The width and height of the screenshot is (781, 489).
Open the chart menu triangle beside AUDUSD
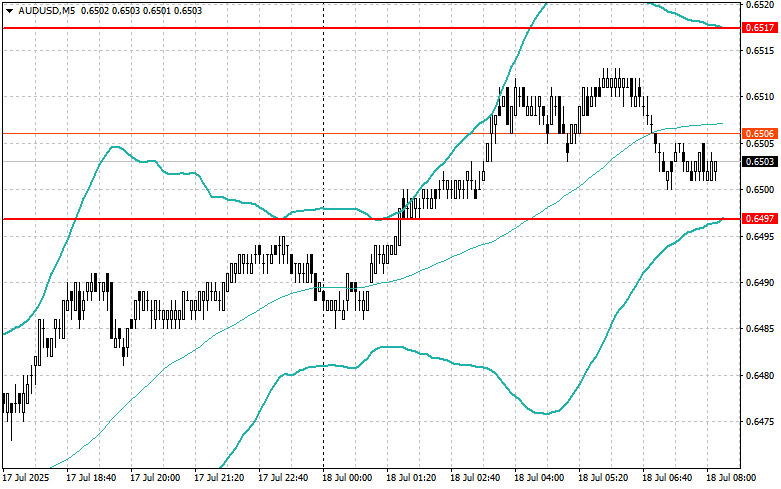point(9,11)
